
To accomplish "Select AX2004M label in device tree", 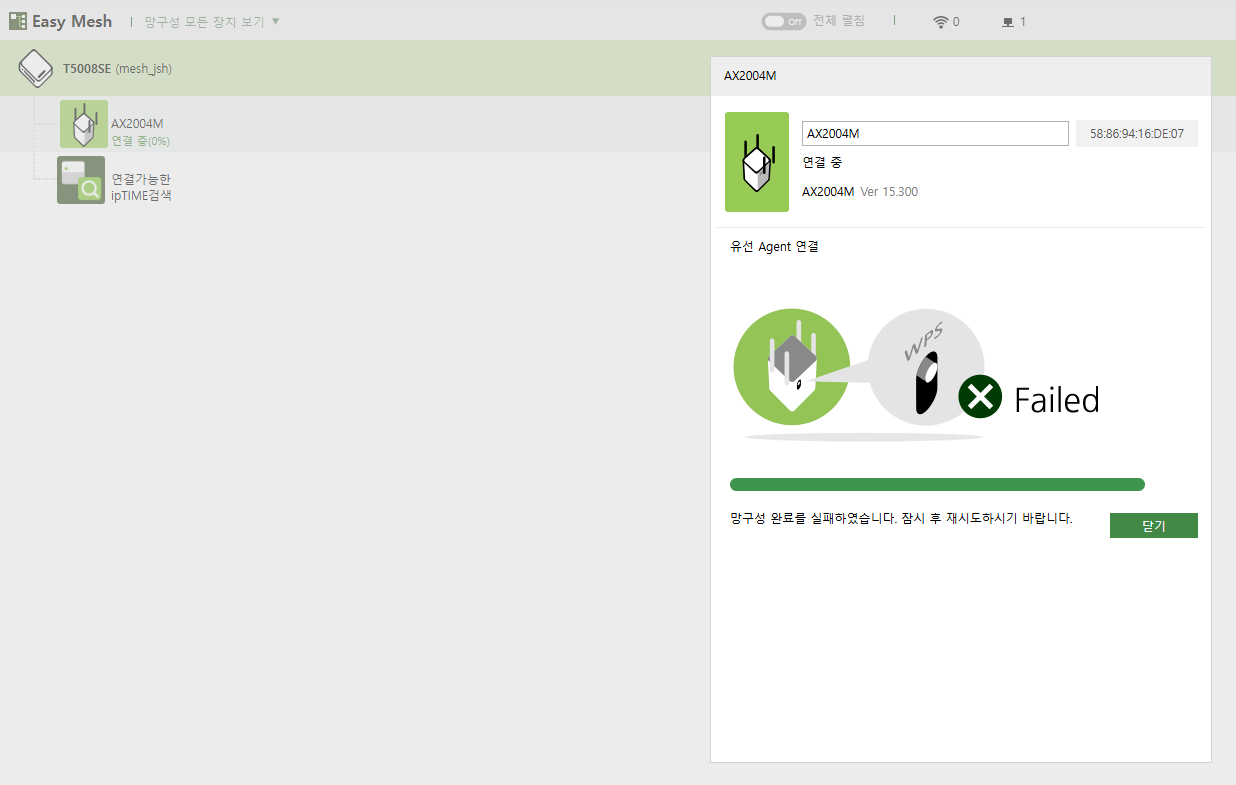I will click(137, 124).
